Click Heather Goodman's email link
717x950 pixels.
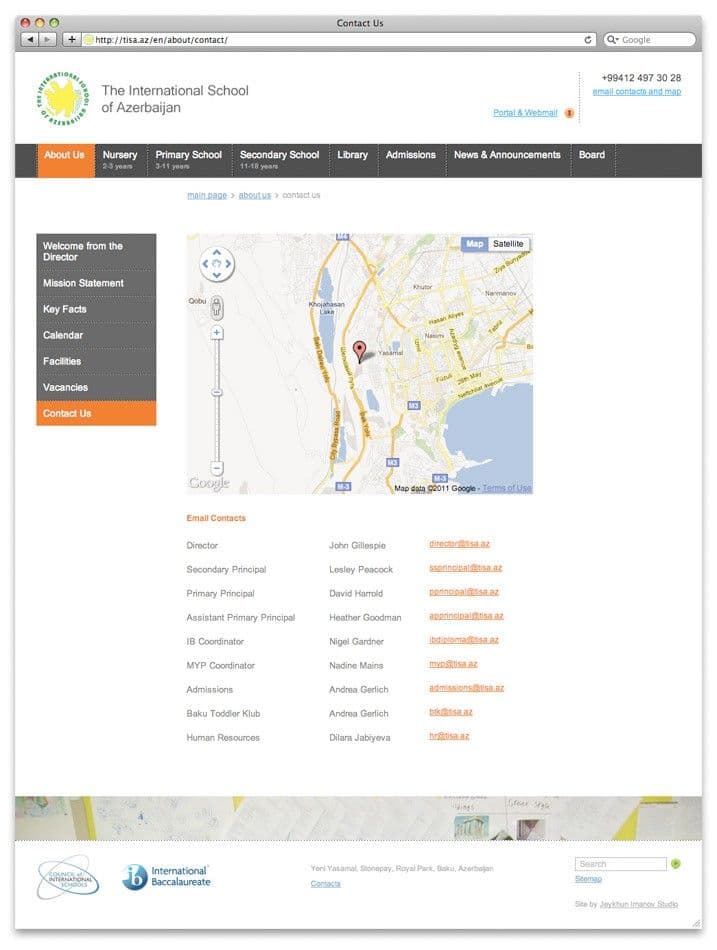[466, 616]
